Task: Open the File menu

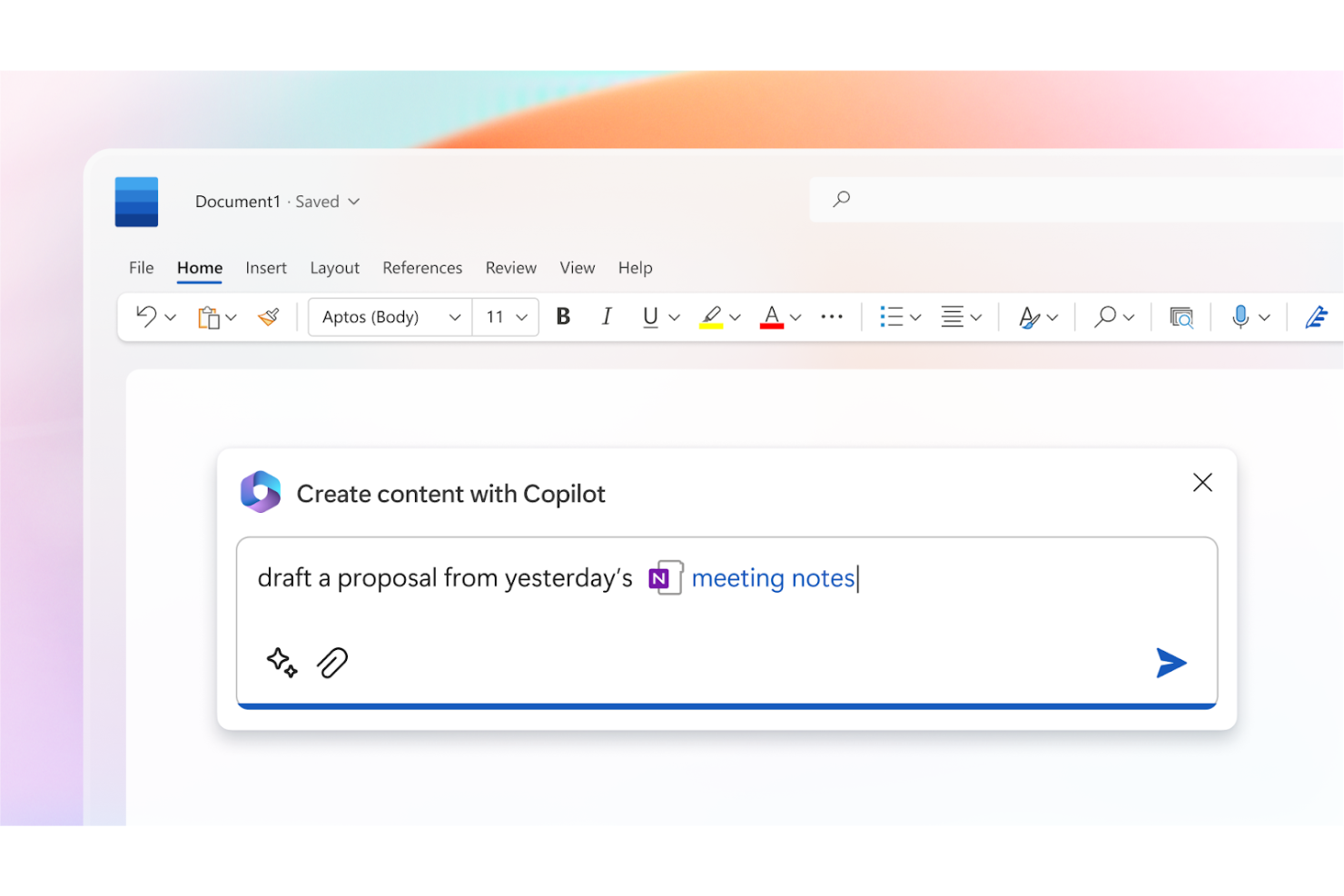Action: [x=141, y=268]
